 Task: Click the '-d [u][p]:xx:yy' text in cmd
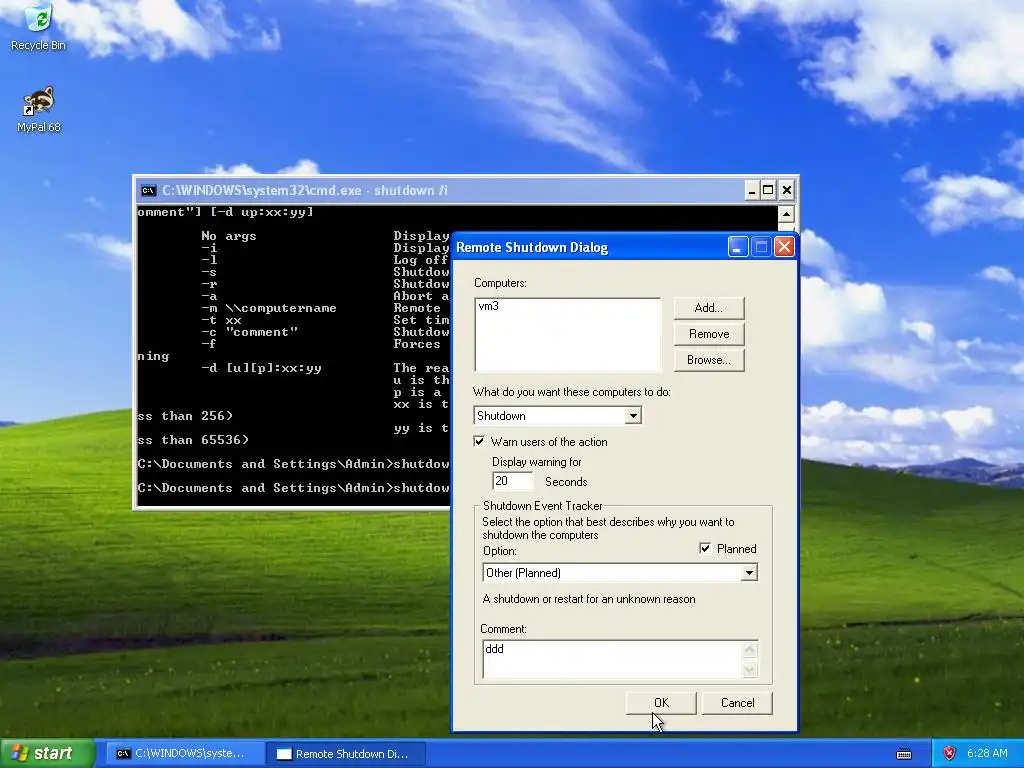click(x=261, y=368)
